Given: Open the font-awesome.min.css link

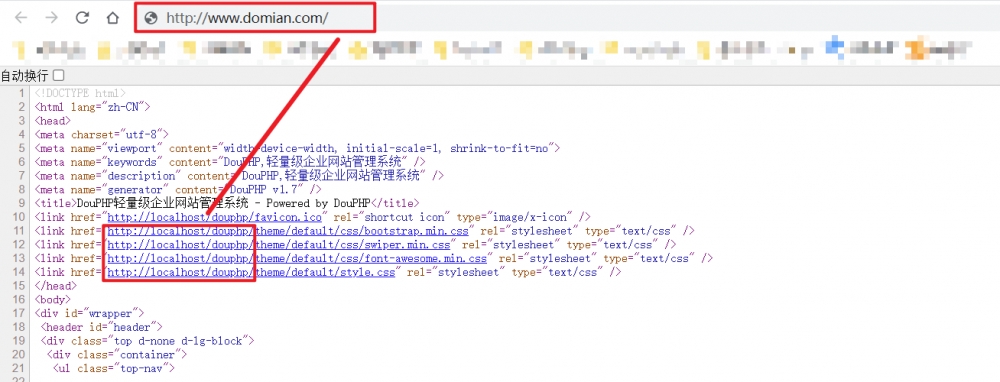Looking at the screenshot, I should point(297,258).
